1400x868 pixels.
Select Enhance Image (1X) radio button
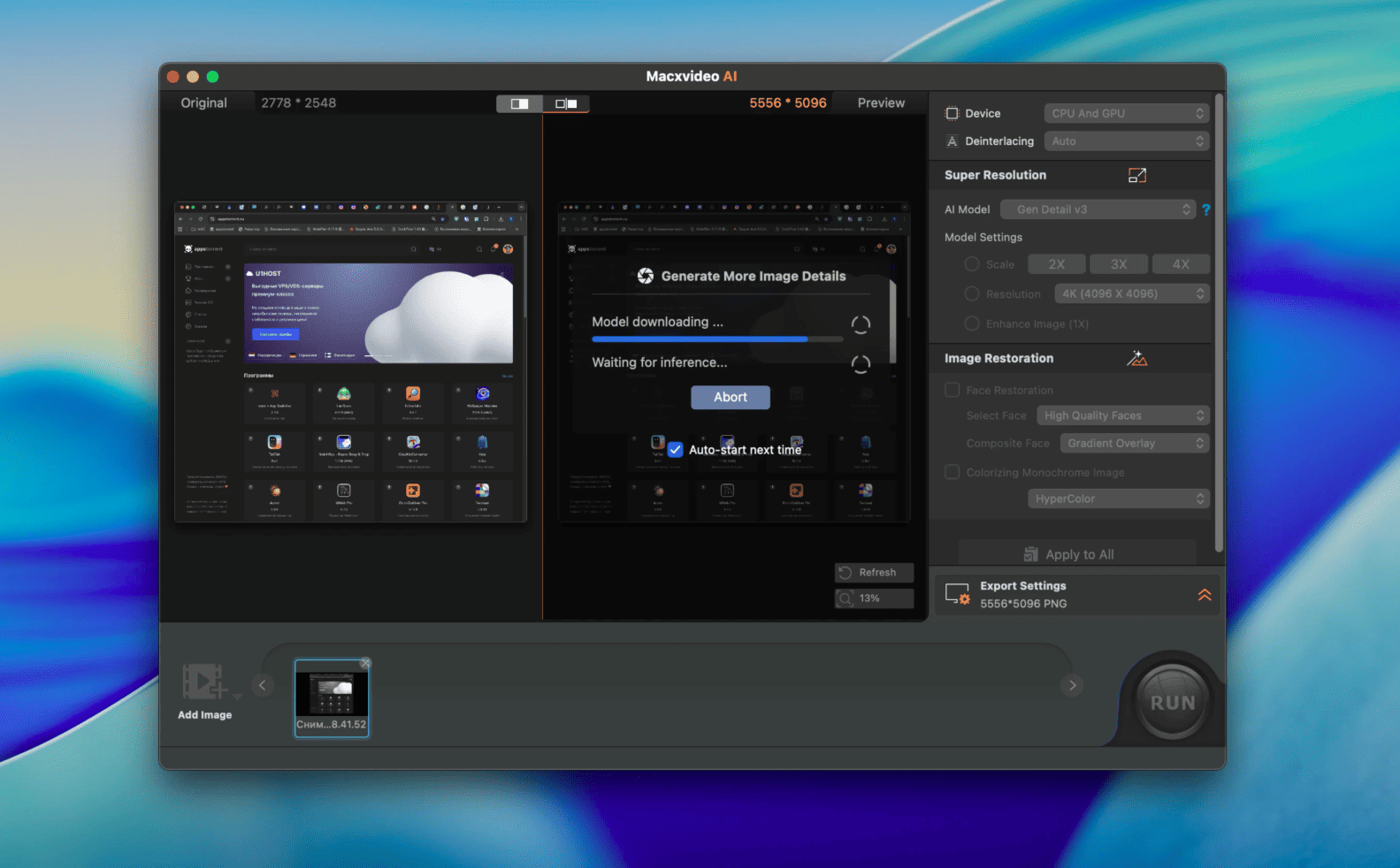tap(972, 324)
